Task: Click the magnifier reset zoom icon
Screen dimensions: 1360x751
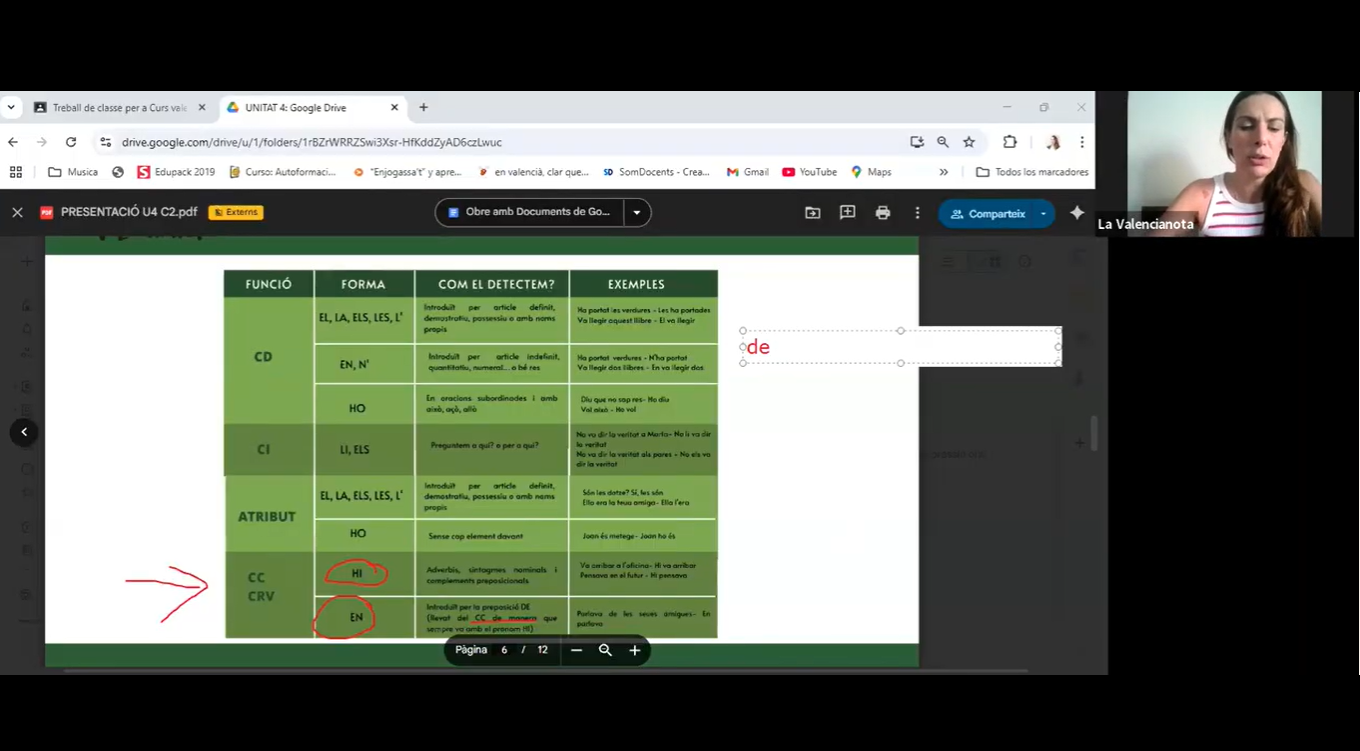Action: point(605,650)
